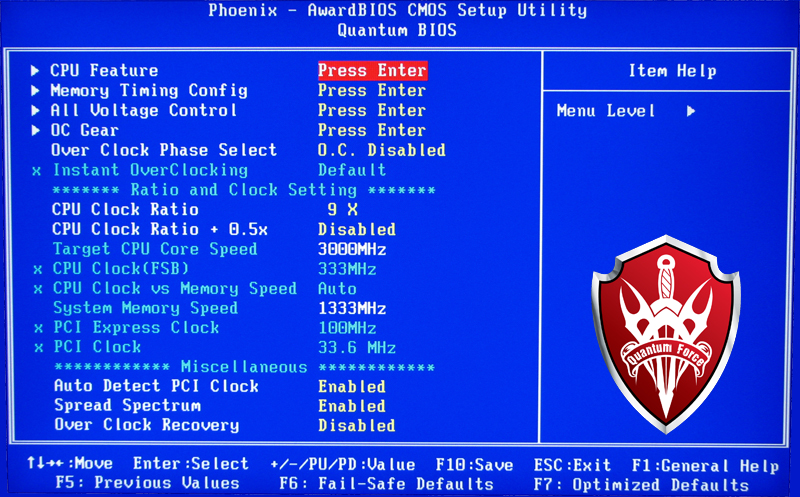Click the F1:General Help key hint
Image resolution: width=800 pixels, height=497 pixels.
click(706, 466)
